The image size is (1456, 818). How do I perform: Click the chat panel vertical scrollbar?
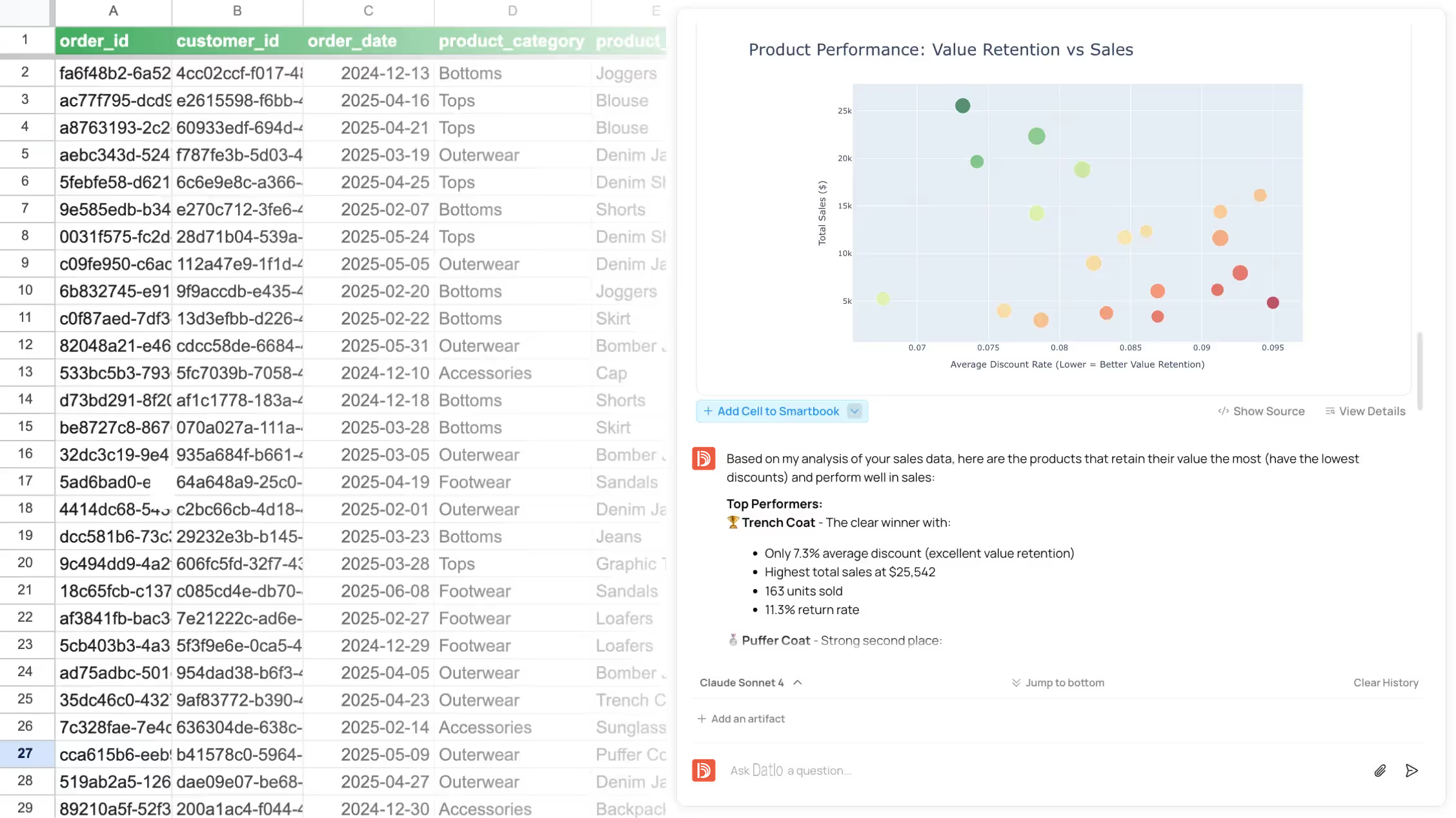click(x=1419, y=371)
